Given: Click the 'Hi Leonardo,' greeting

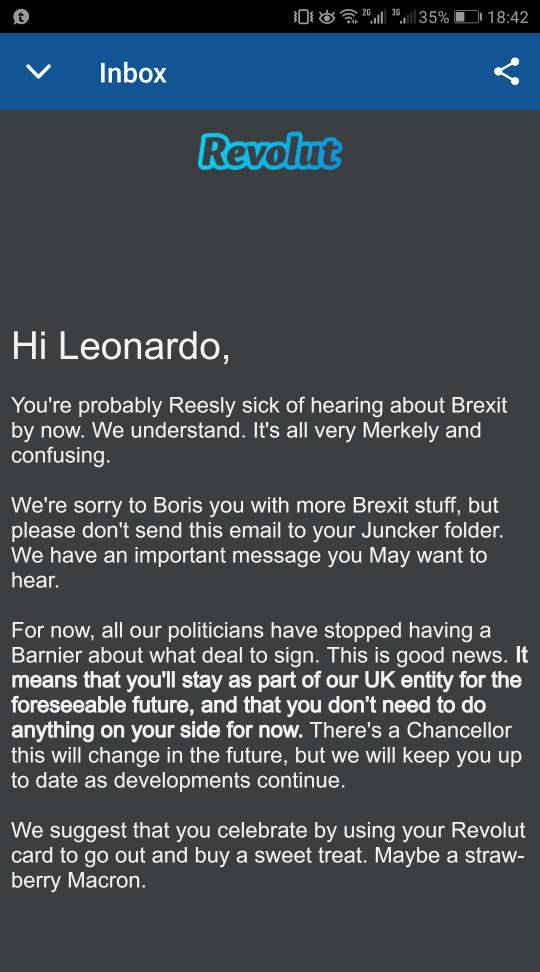Looking at the screenshot, I should pyautogui.click(x=121, y=346).
